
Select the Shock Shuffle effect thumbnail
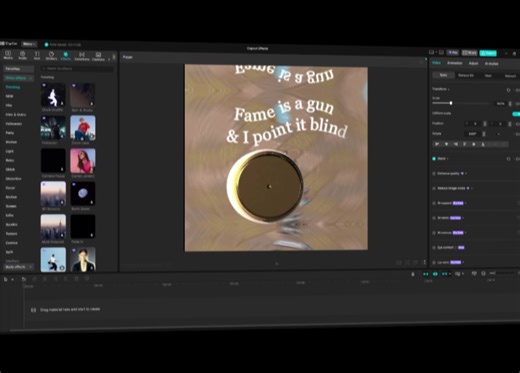(53, 95)
